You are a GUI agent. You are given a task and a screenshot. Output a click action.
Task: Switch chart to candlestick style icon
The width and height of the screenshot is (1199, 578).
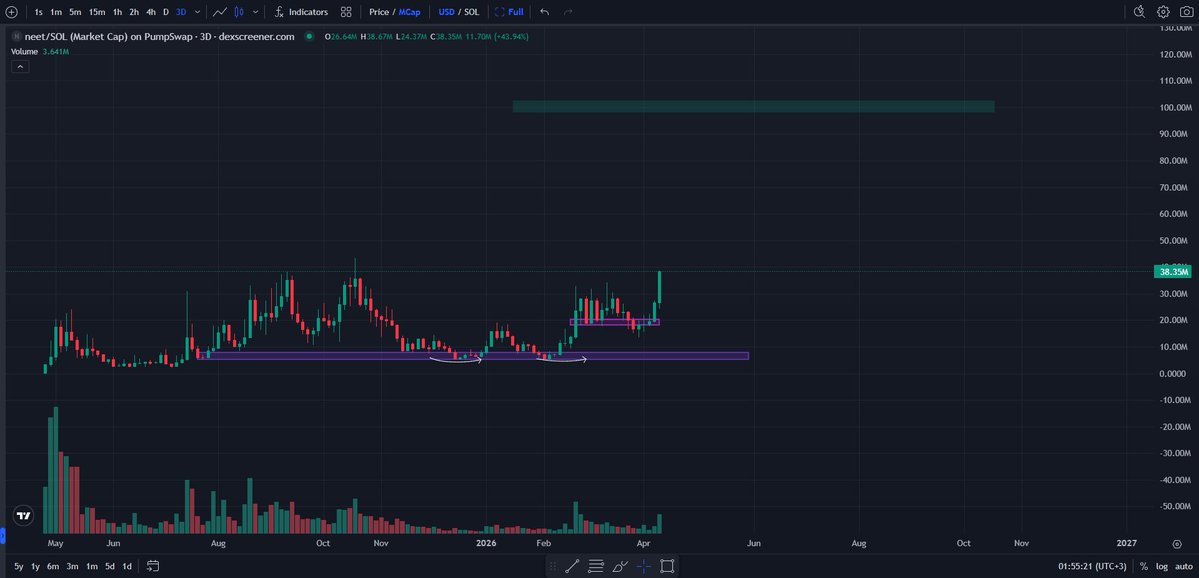tap(239, 11)
